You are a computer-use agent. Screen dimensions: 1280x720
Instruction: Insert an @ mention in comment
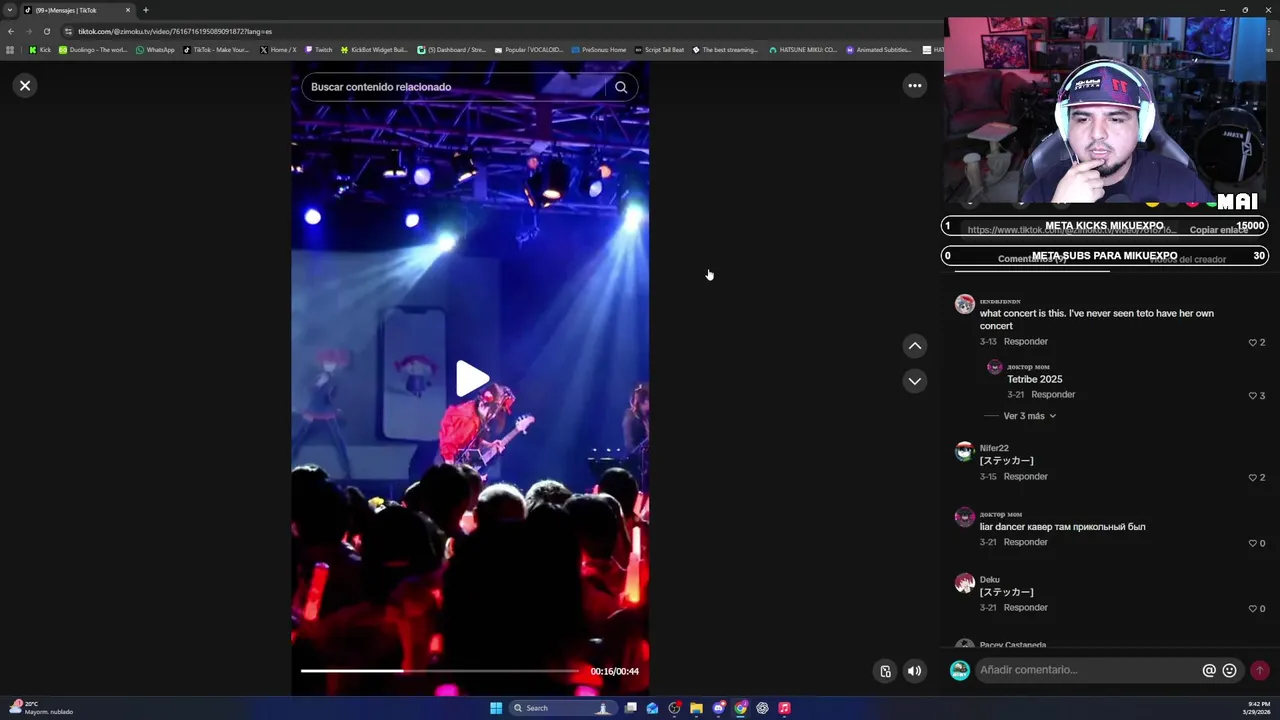[1209, 671]
